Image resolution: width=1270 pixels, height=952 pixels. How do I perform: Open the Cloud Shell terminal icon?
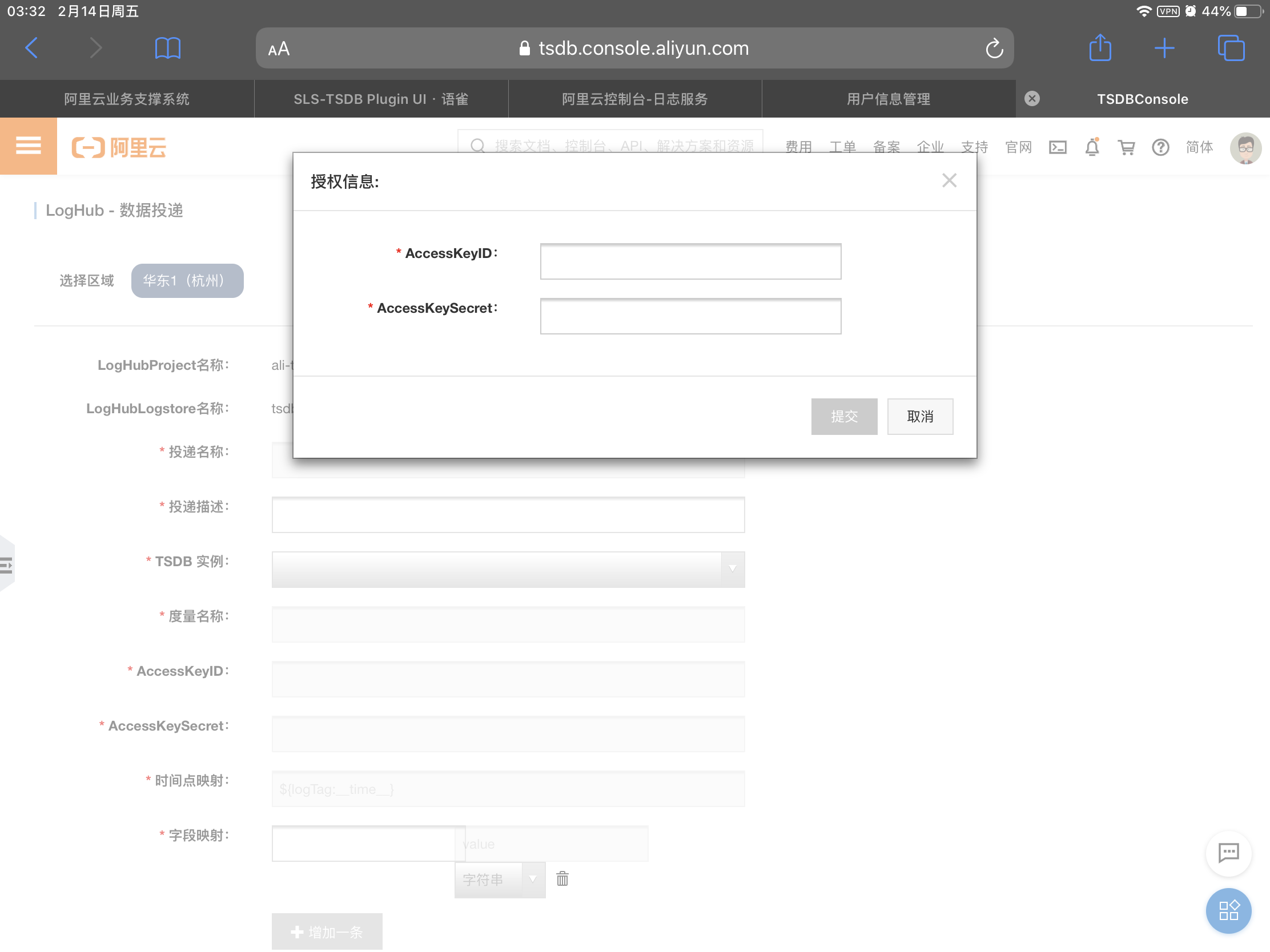[1058, 147]
